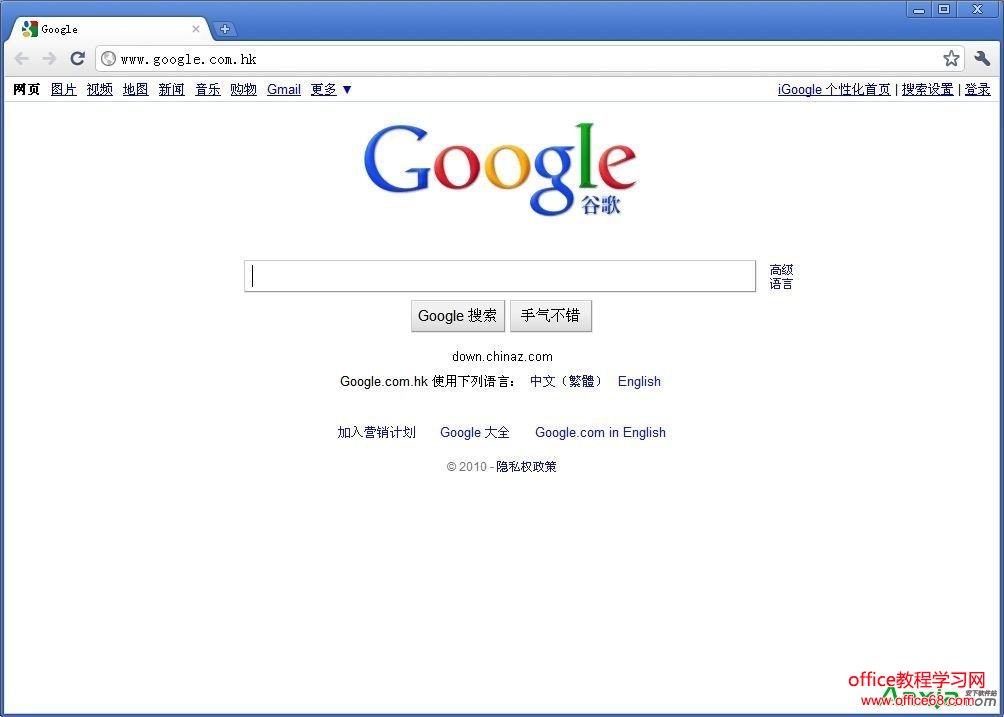Switch page language to English

(639, 382)
